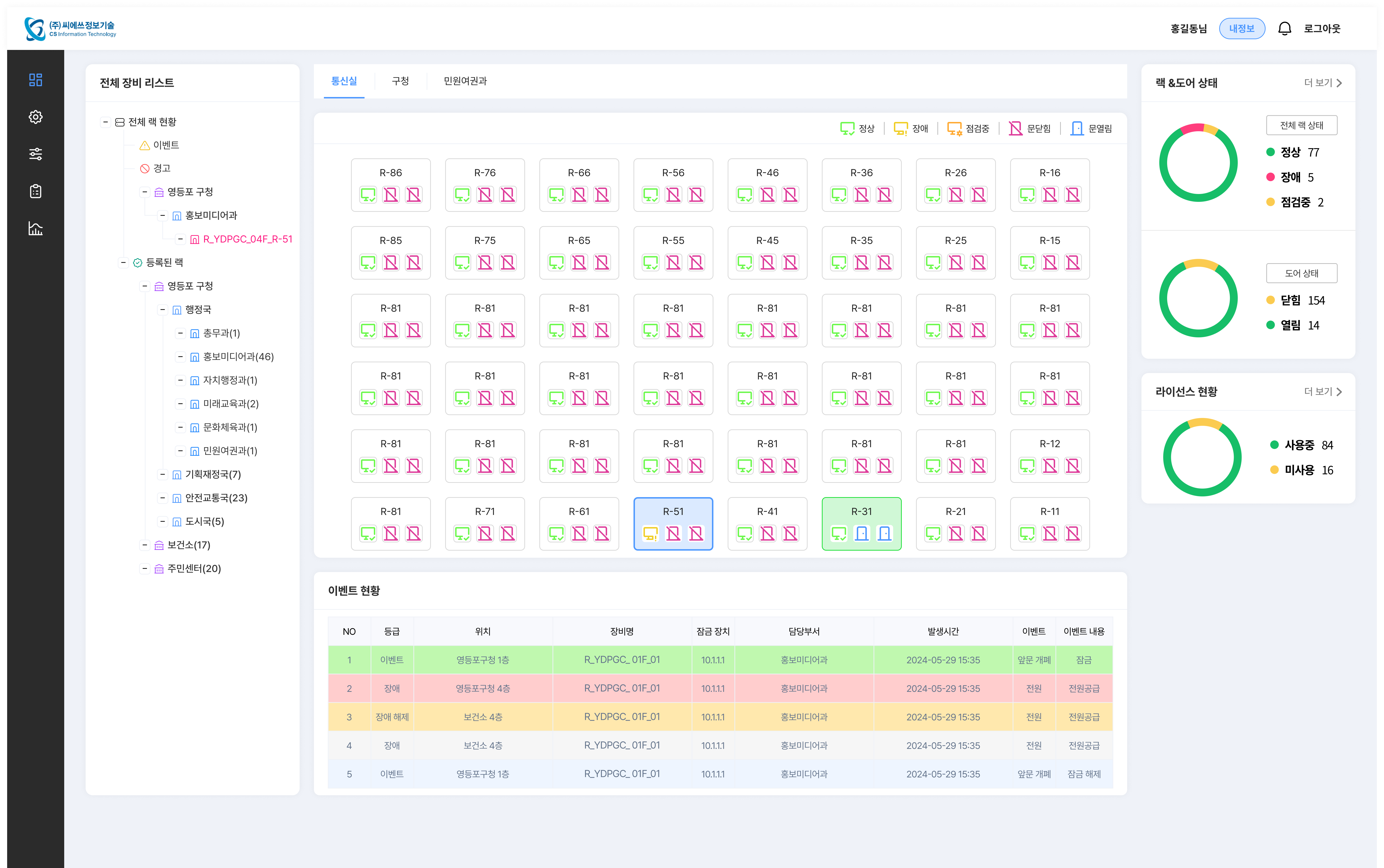1384x868 pixels.
Task: Click the rack status donut chart
Action: [1198, 162]
